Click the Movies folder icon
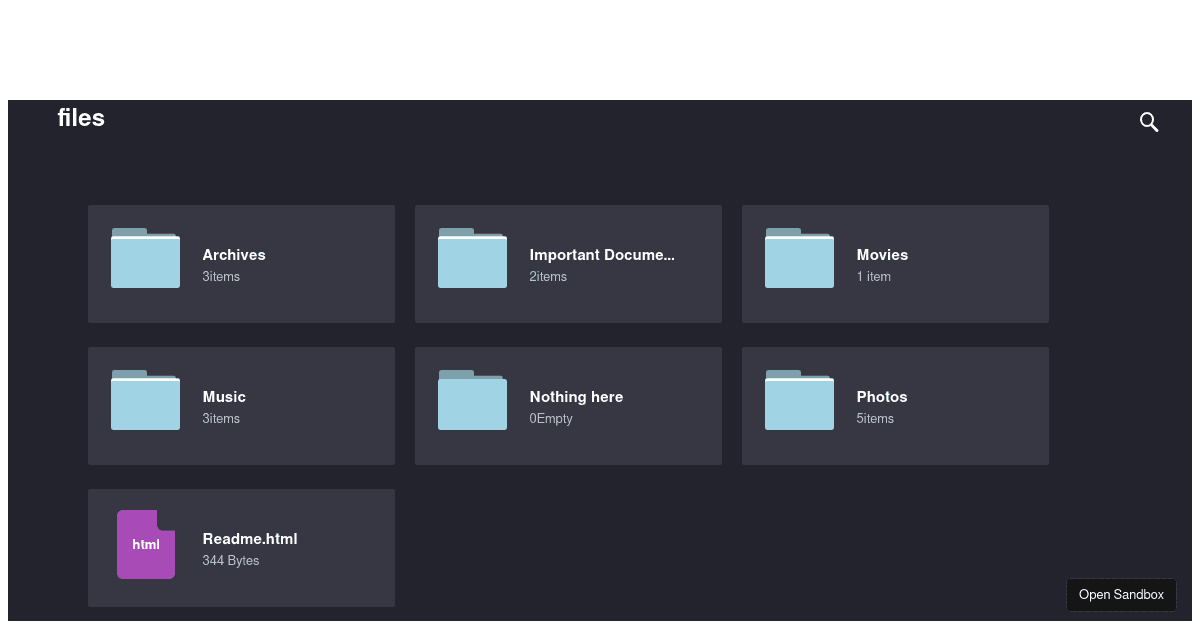Screen dimensions: 1200x630 pos(799,258)
